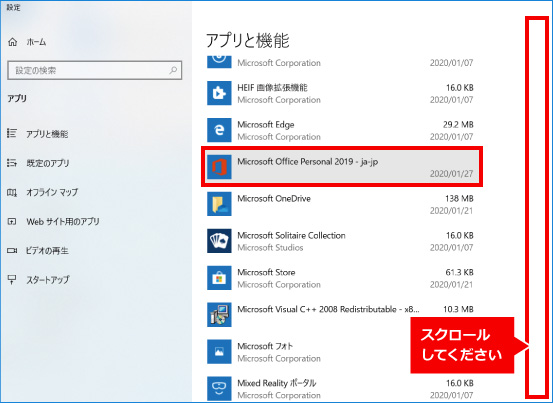Select Microsoft OneDrive name text
Screen dimensions: 553x403
pyautogui.click(x=274, y=199)
